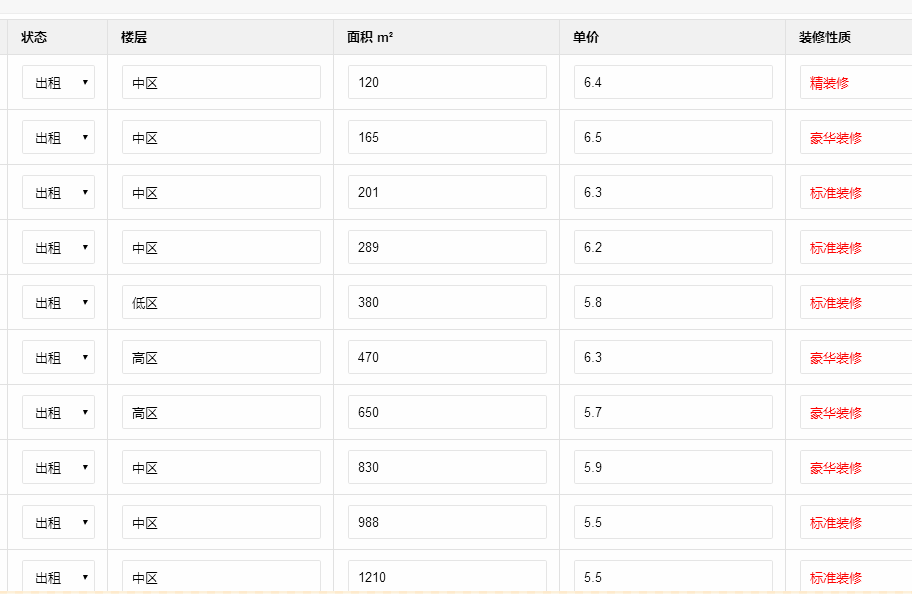Expand 出租 dropdown in the 165 area row
Screen dimensions: 912x594
coord(59,137)
